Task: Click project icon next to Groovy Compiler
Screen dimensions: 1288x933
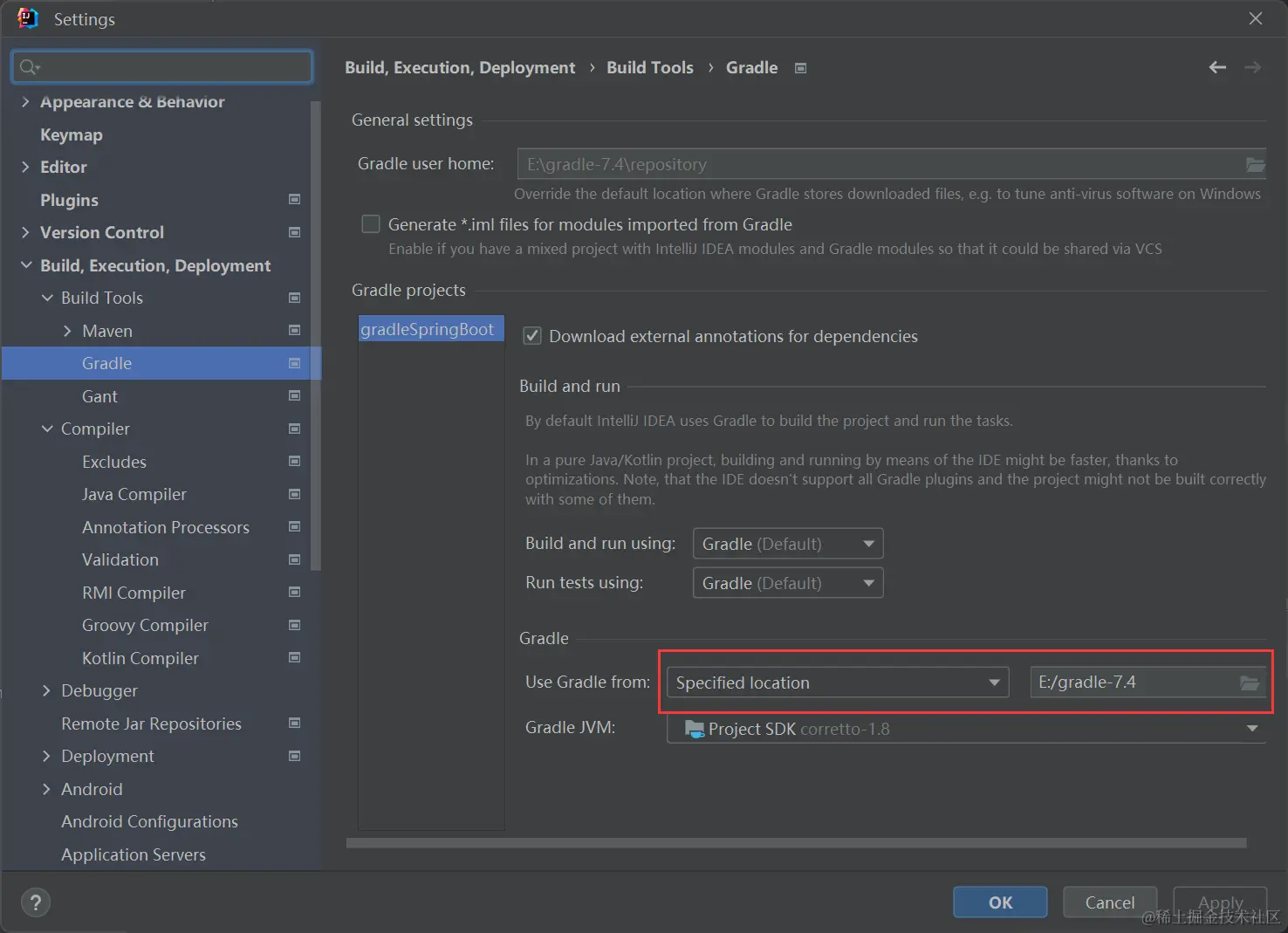Action: (x=295, y=625)
